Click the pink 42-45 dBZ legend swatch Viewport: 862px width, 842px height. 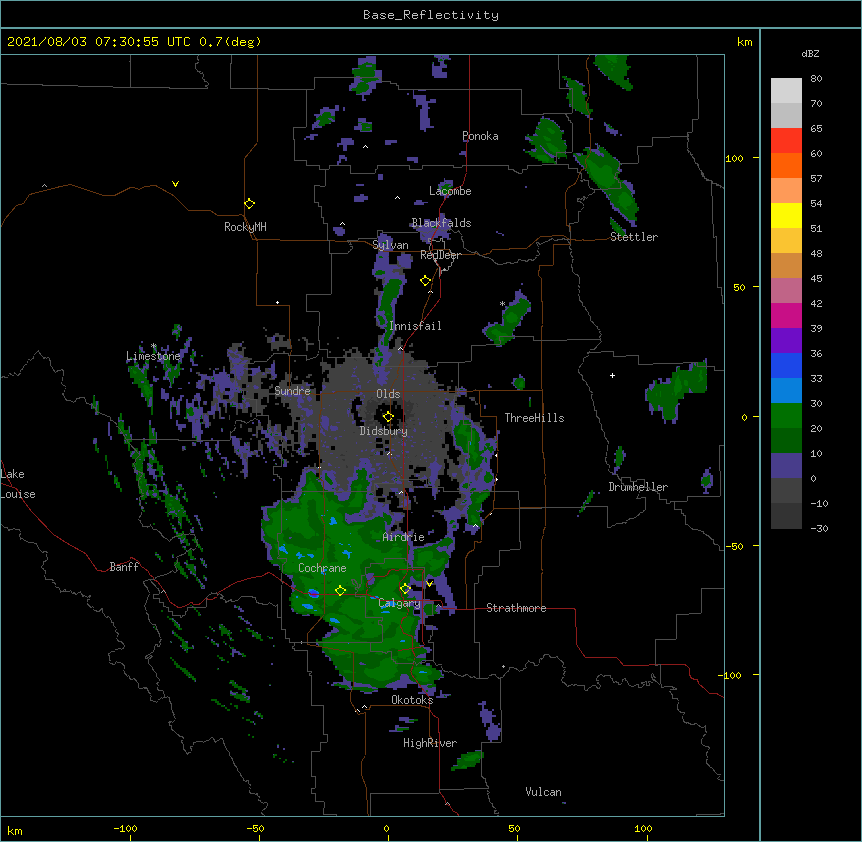tap(786, 291)
